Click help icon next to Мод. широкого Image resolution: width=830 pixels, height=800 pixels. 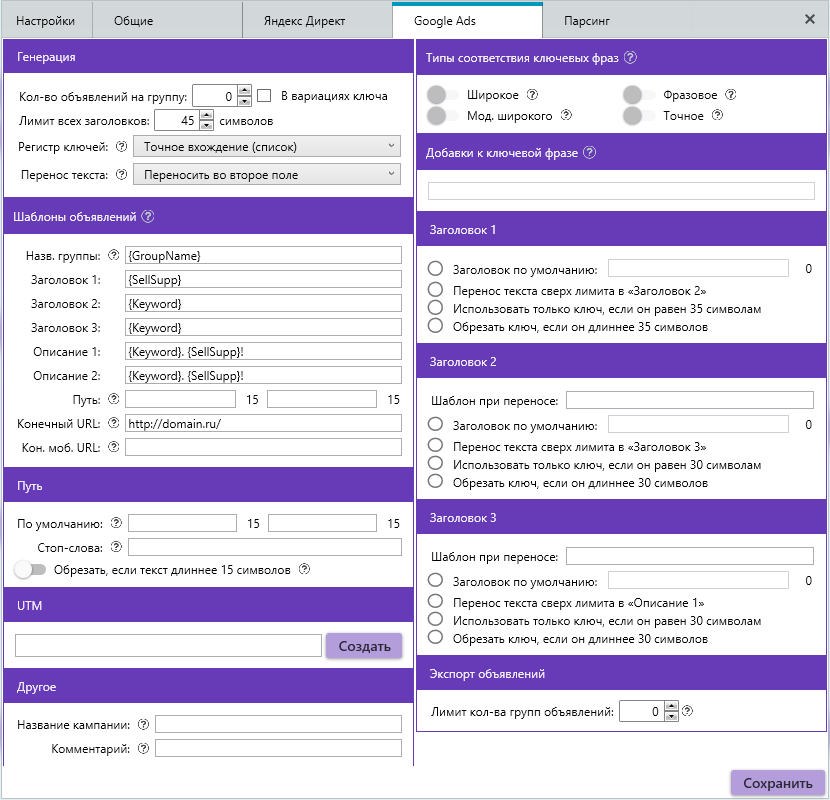(x=566, y=115)
